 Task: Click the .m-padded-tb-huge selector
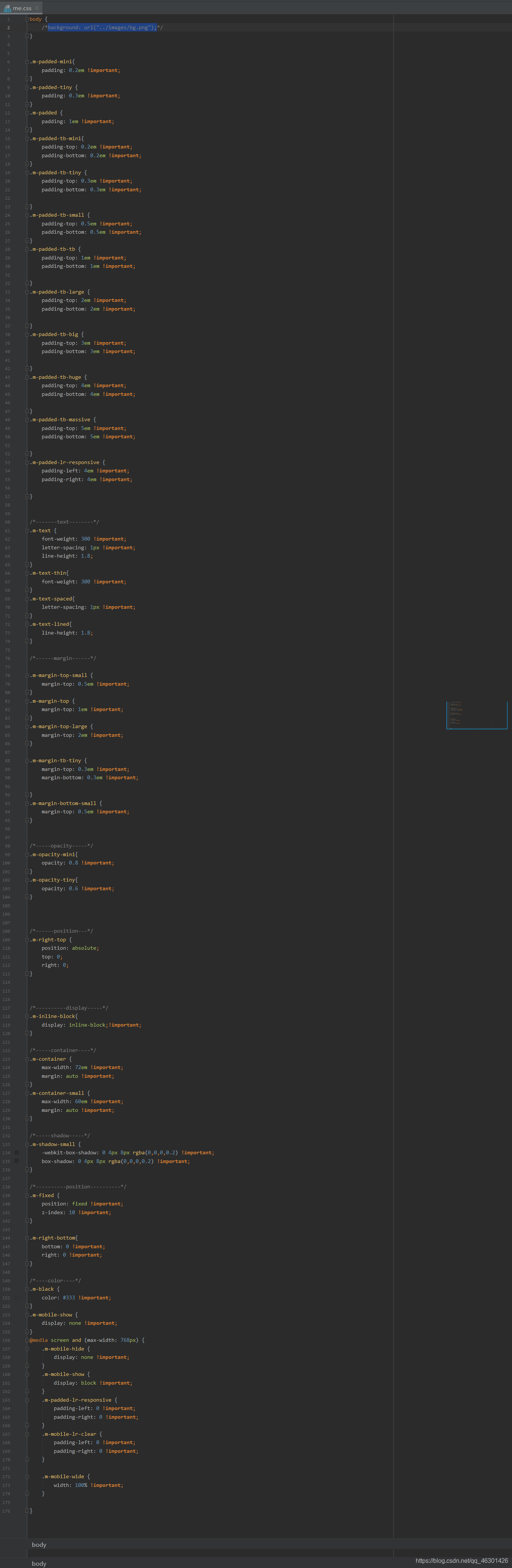click(55, 377)
